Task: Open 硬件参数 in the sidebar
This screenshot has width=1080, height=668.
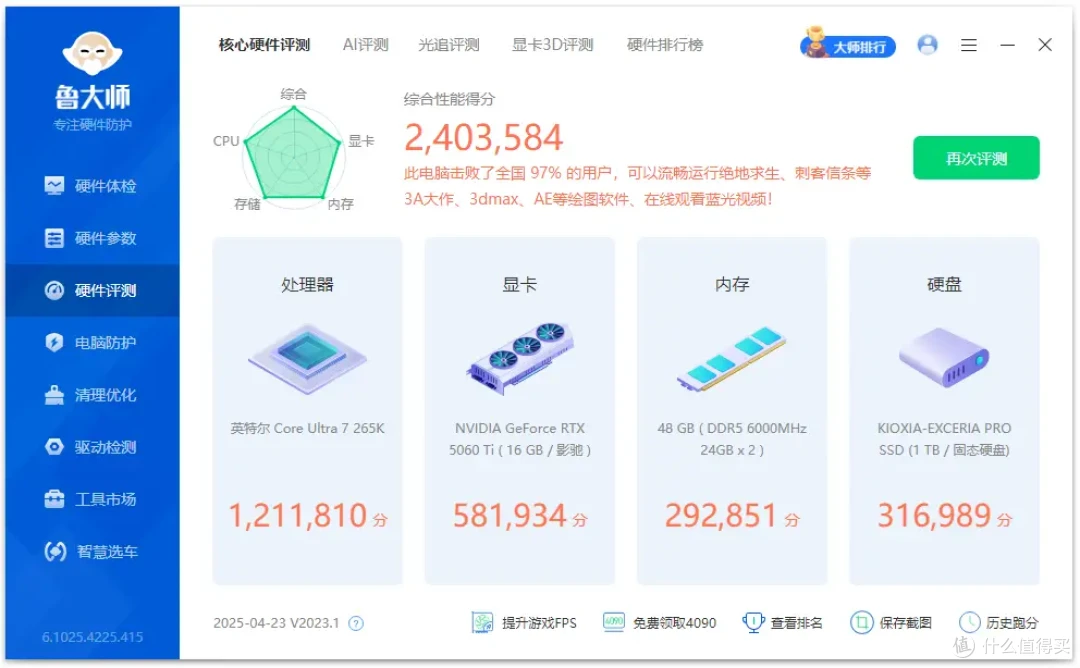Action: coord(92,238)
